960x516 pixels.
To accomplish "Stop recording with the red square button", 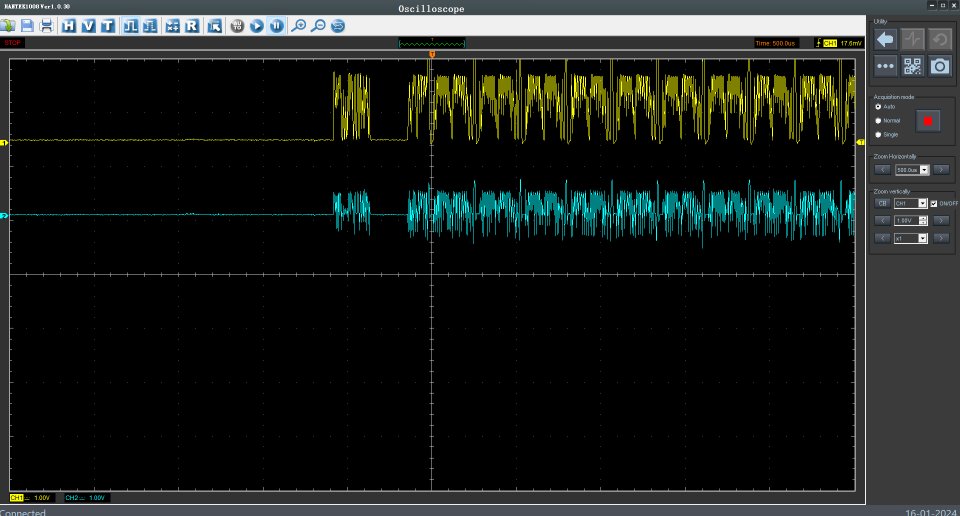I will (x=928, y=121).
